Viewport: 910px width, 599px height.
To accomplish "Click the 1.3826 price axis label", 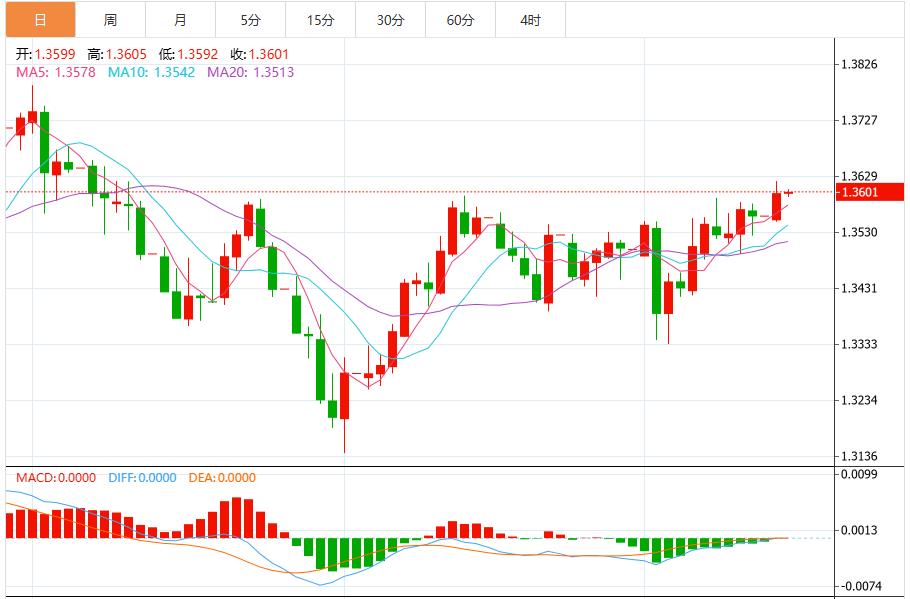I will click(860, 62).
